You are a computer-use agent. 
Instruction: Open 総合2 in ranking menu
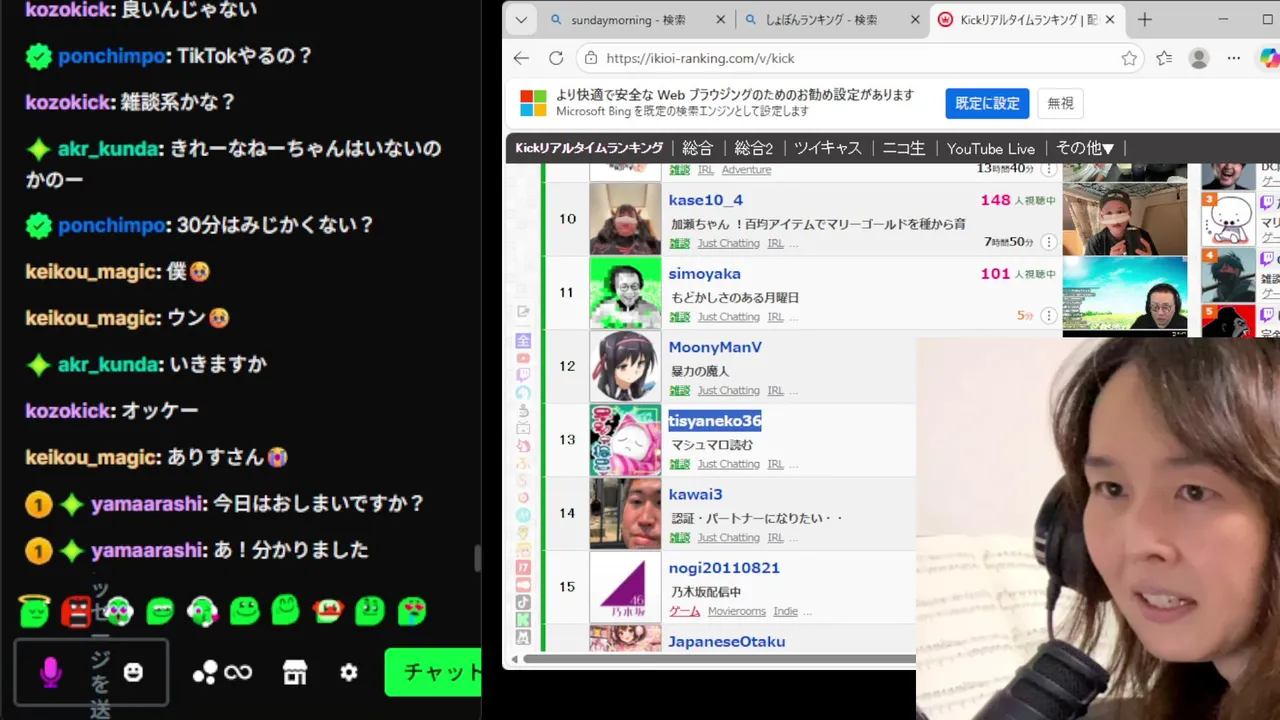(x=754, y=148)
